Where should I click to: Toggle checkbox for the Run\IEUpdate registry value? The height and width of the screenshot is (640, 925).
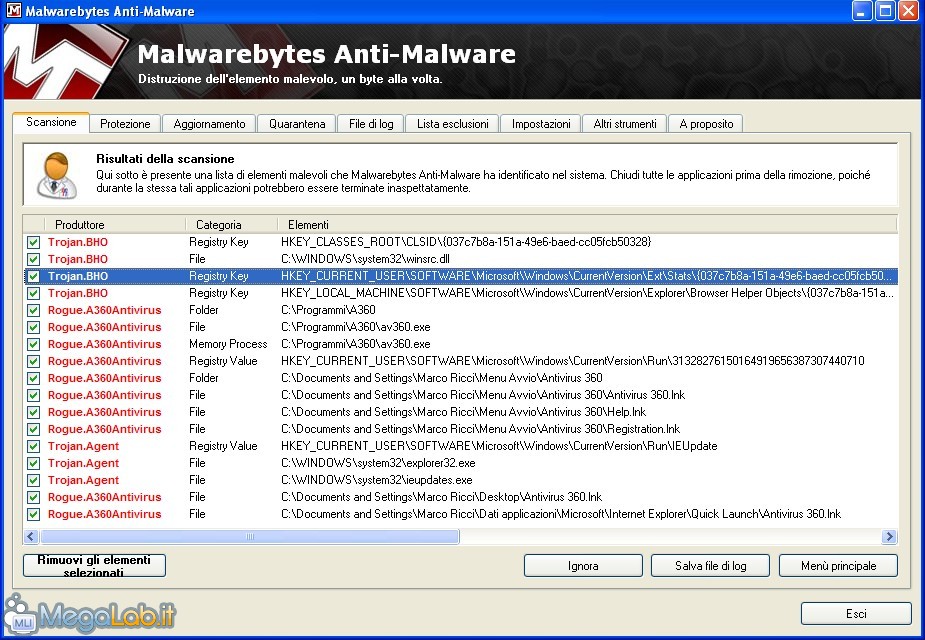(x=34, y=446)
